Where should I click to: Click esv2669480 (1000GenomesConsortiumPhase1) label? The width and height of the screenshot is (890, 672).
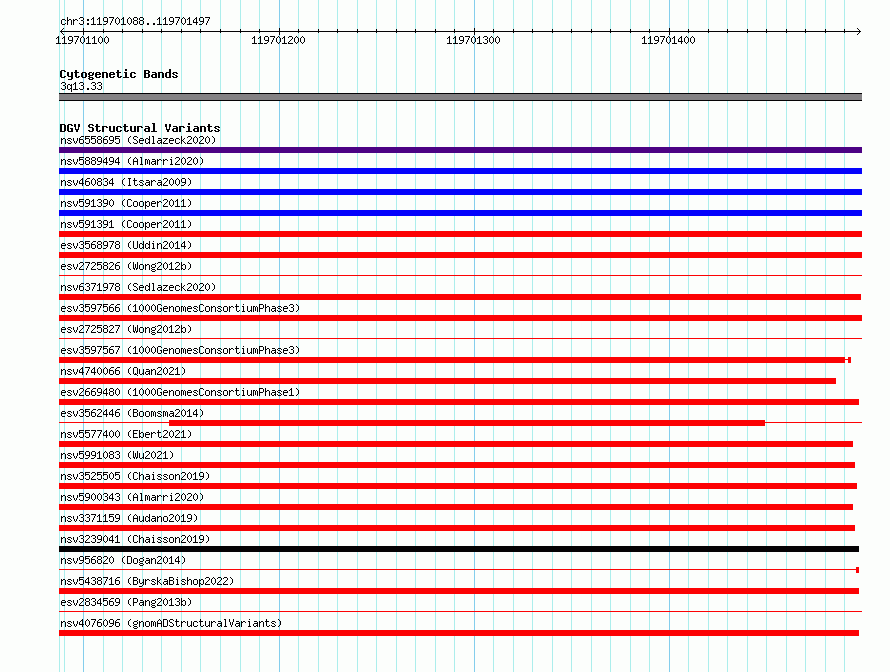point(180,392)
